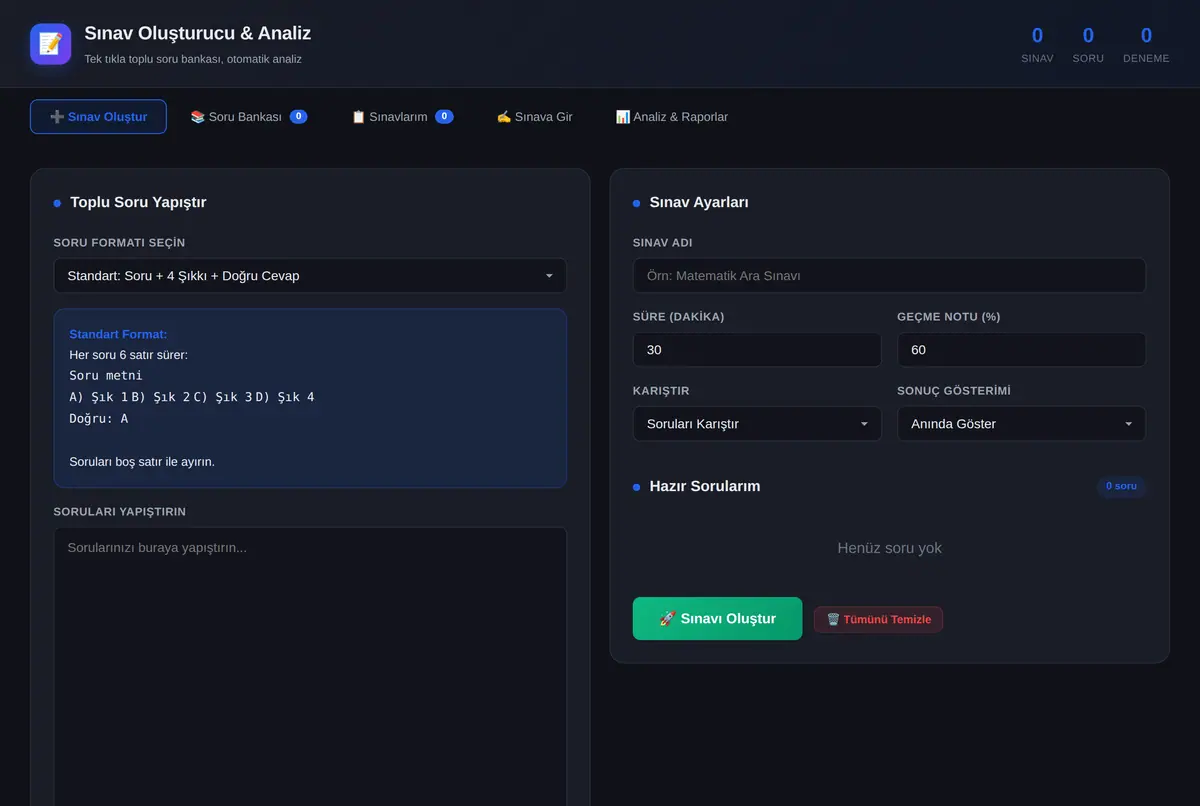The height and width of the screenshot is (806, 1200).
Task: Click the notepad app logo icon
Action: tap(50, 44)
